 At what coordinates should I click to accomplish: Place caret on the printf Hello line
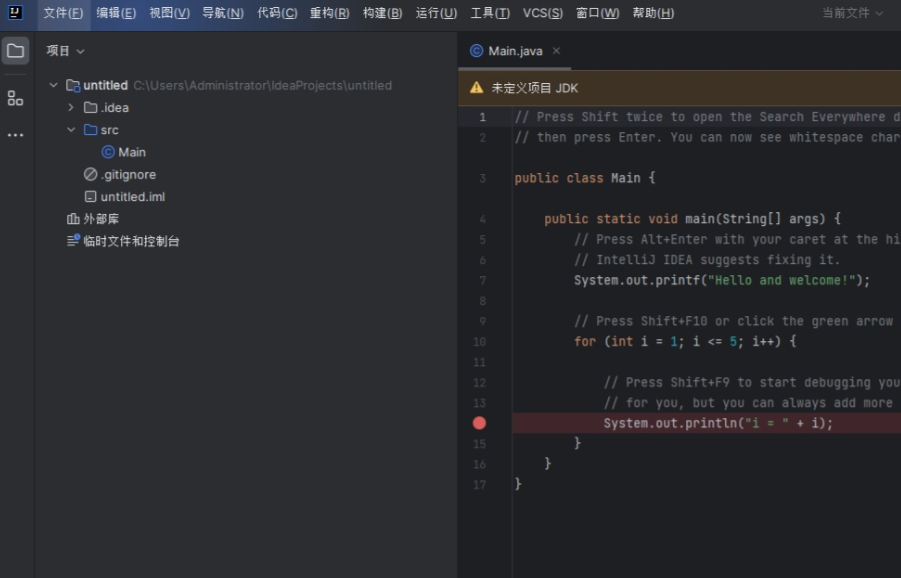pyautogui.click(x=722, y=280)
